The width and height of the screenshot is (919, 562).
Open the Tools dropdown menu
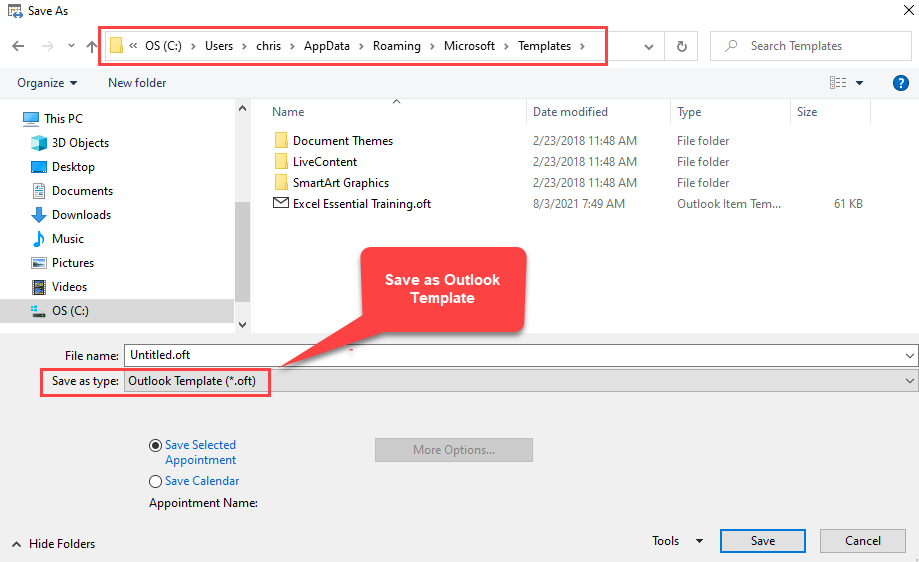[x=677, y=541]
